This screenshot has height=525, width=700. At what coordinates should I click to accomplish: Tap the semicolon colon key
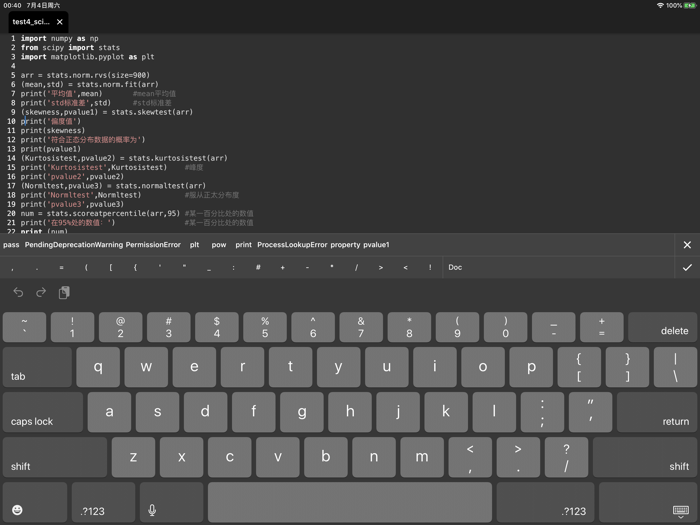tap(542, 412)
